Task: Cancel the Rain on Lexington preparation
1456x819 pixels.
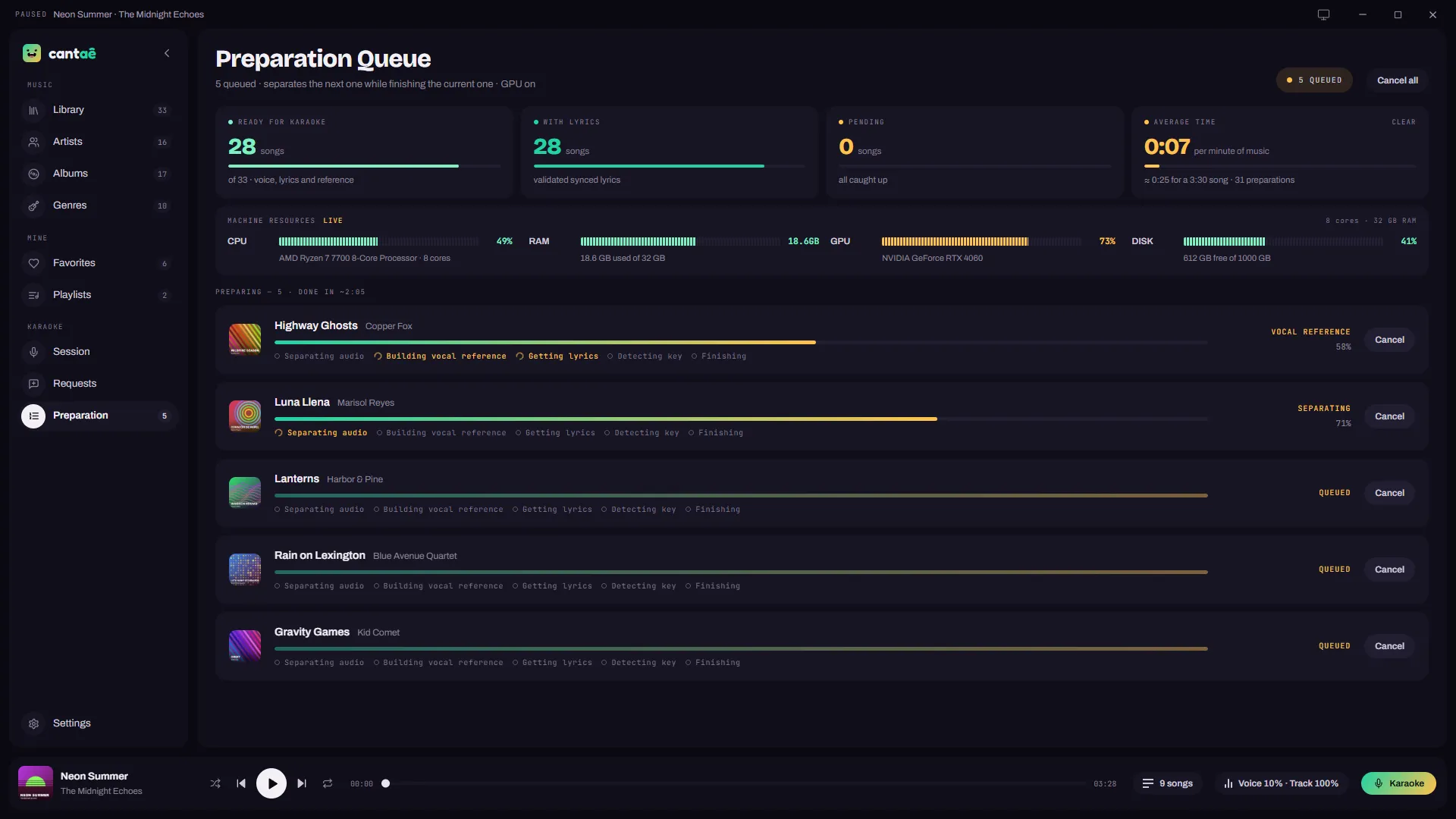Action: point(1389,570)
